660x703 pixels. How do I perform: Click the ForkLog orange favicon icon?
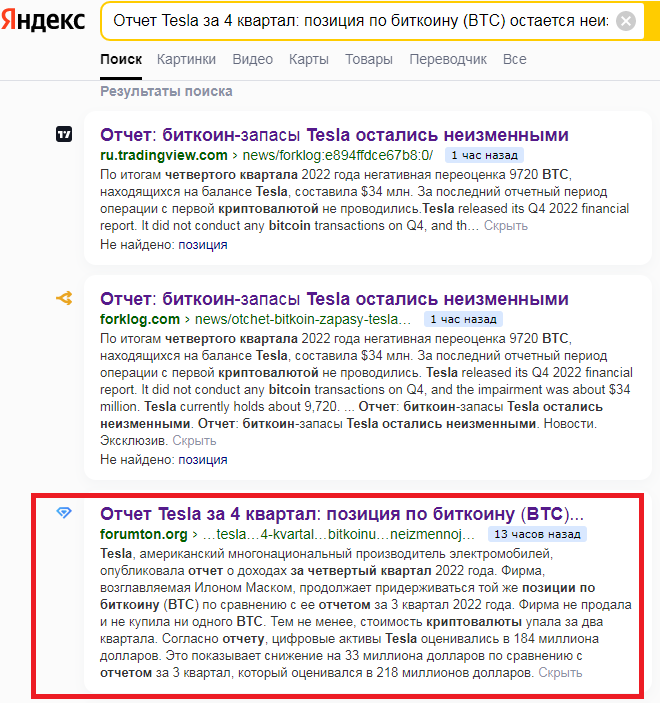point(64,298)
